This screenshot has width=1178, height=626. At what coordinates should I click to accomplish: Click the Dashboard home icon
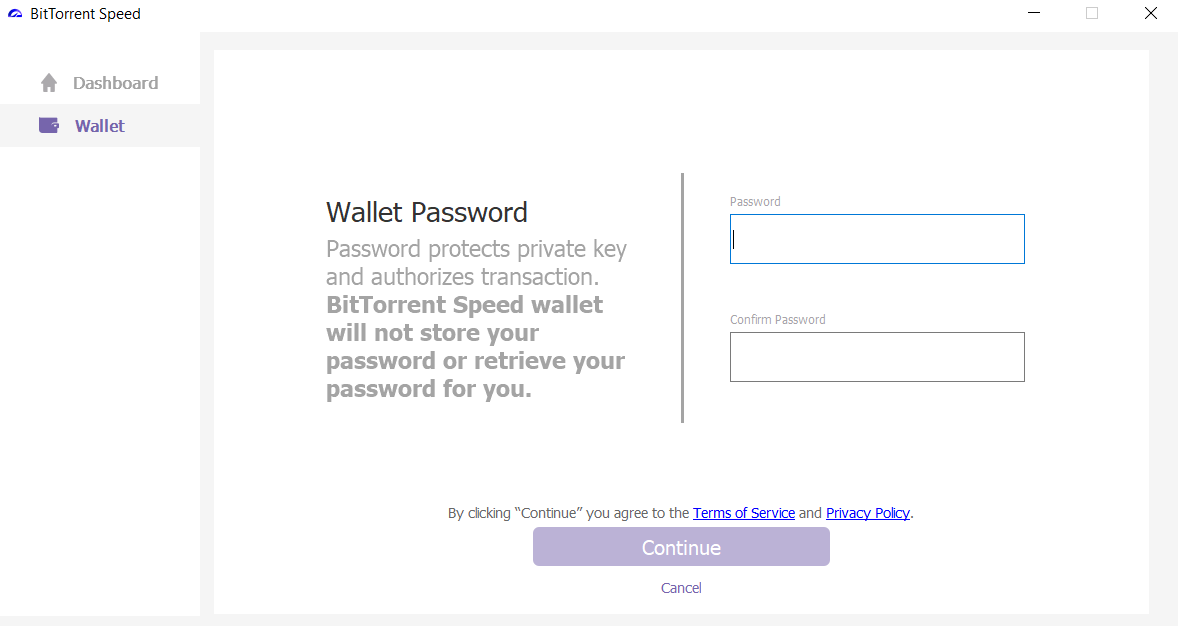tap(49, 83)
